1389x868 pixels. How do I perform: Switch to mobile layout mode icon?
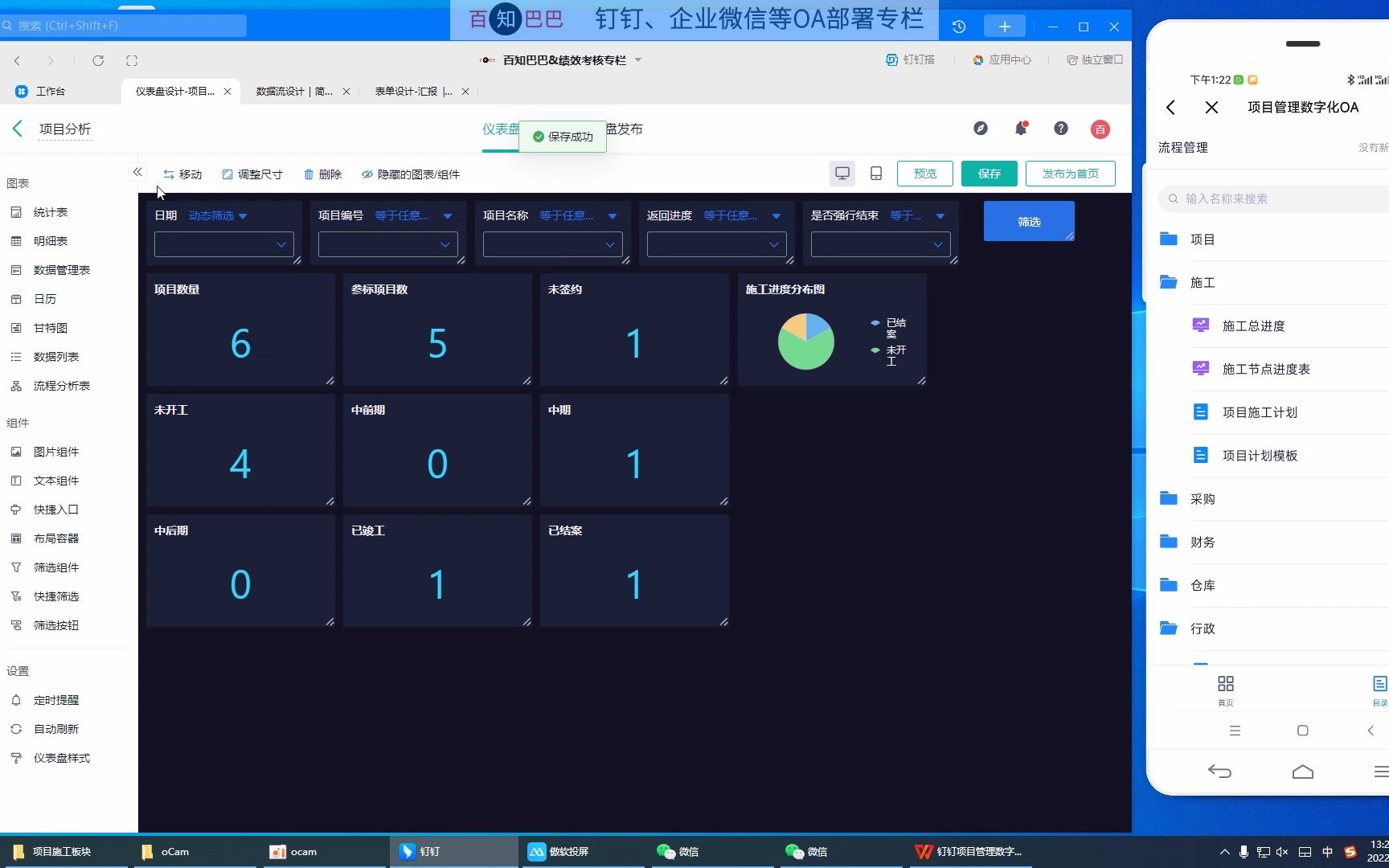(x=876, y=174)
